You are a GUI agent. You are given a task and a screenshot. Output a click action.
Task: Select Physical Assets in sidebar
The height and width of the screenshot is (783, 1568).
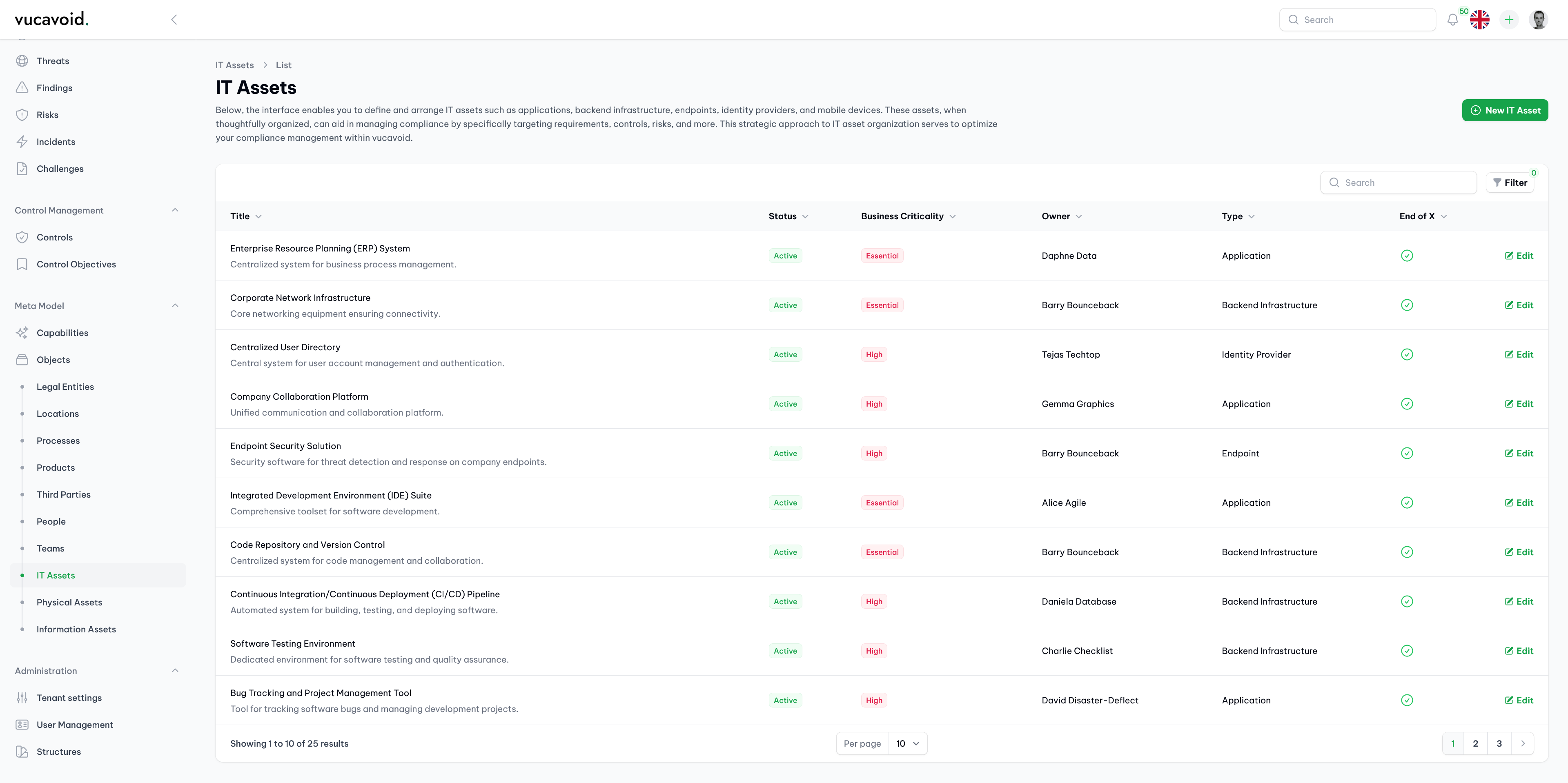point(69,602)
